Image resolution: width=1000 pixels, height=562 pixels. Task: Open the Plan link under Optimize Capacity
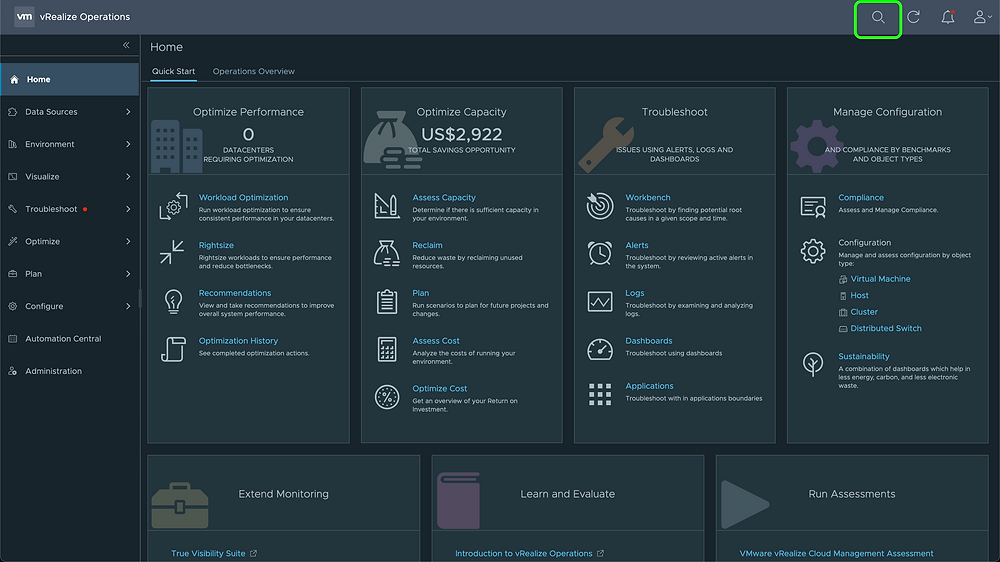(420, 293)
